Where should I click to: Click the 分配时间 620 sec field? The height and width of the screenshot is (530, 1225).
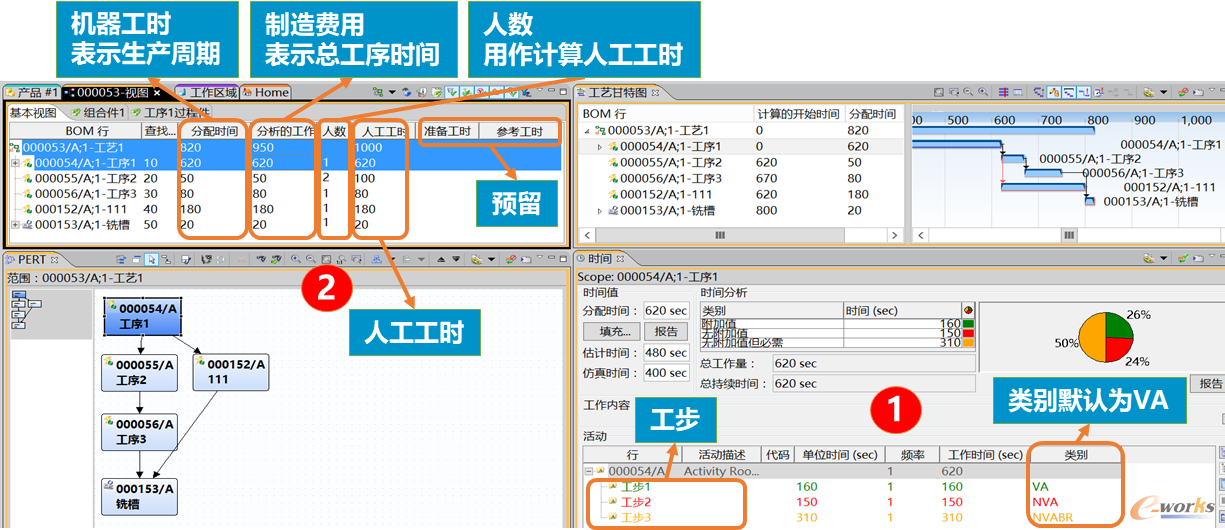click(x=665, y=311)
